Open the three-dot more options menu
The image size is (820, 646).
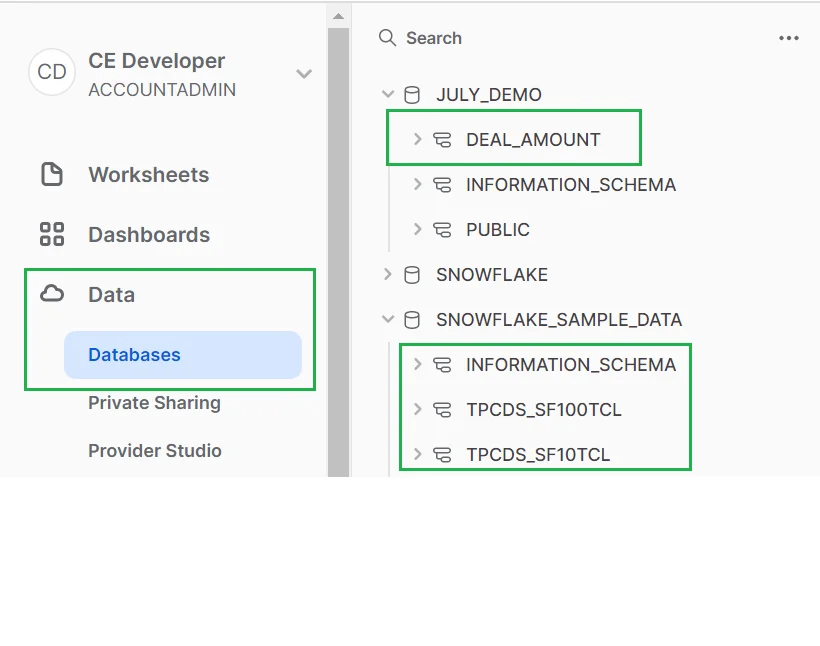pyautogui.click(x=788, y=38)
